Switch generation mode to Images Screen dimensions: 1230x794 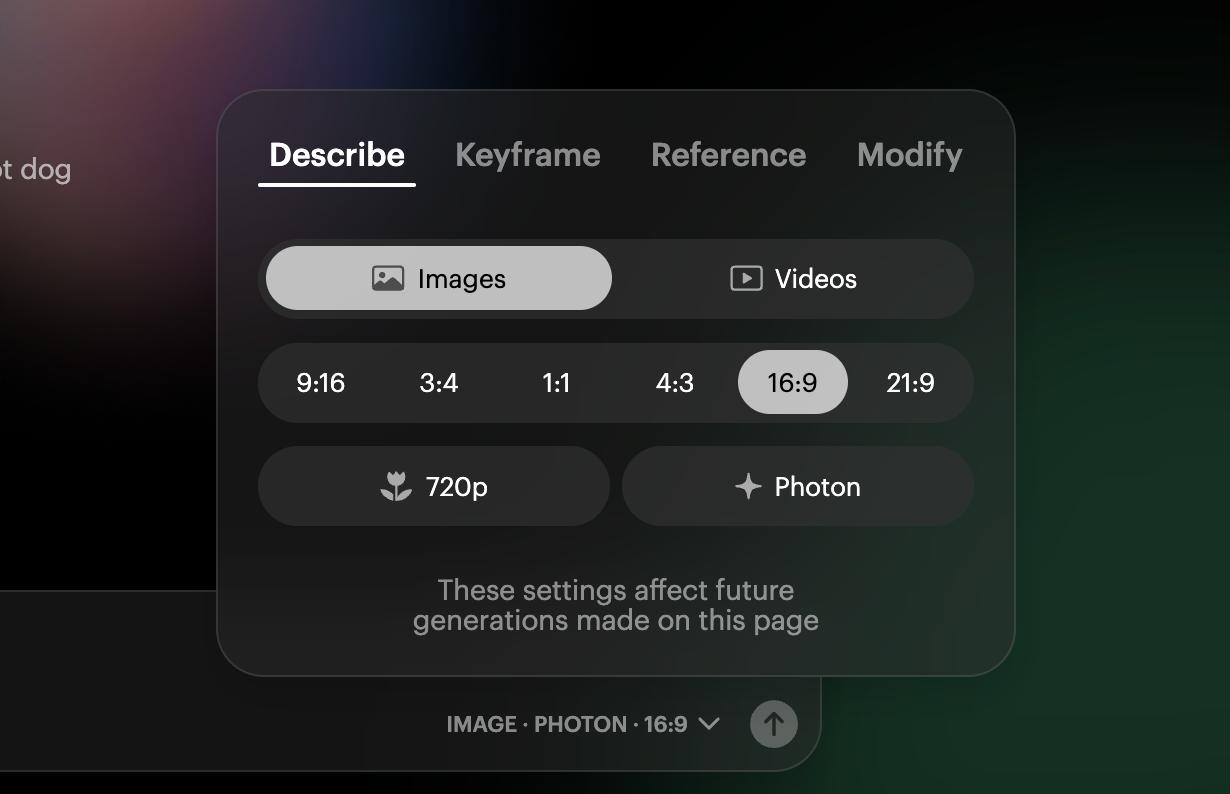pyautogui.click(x=439, y=278)
